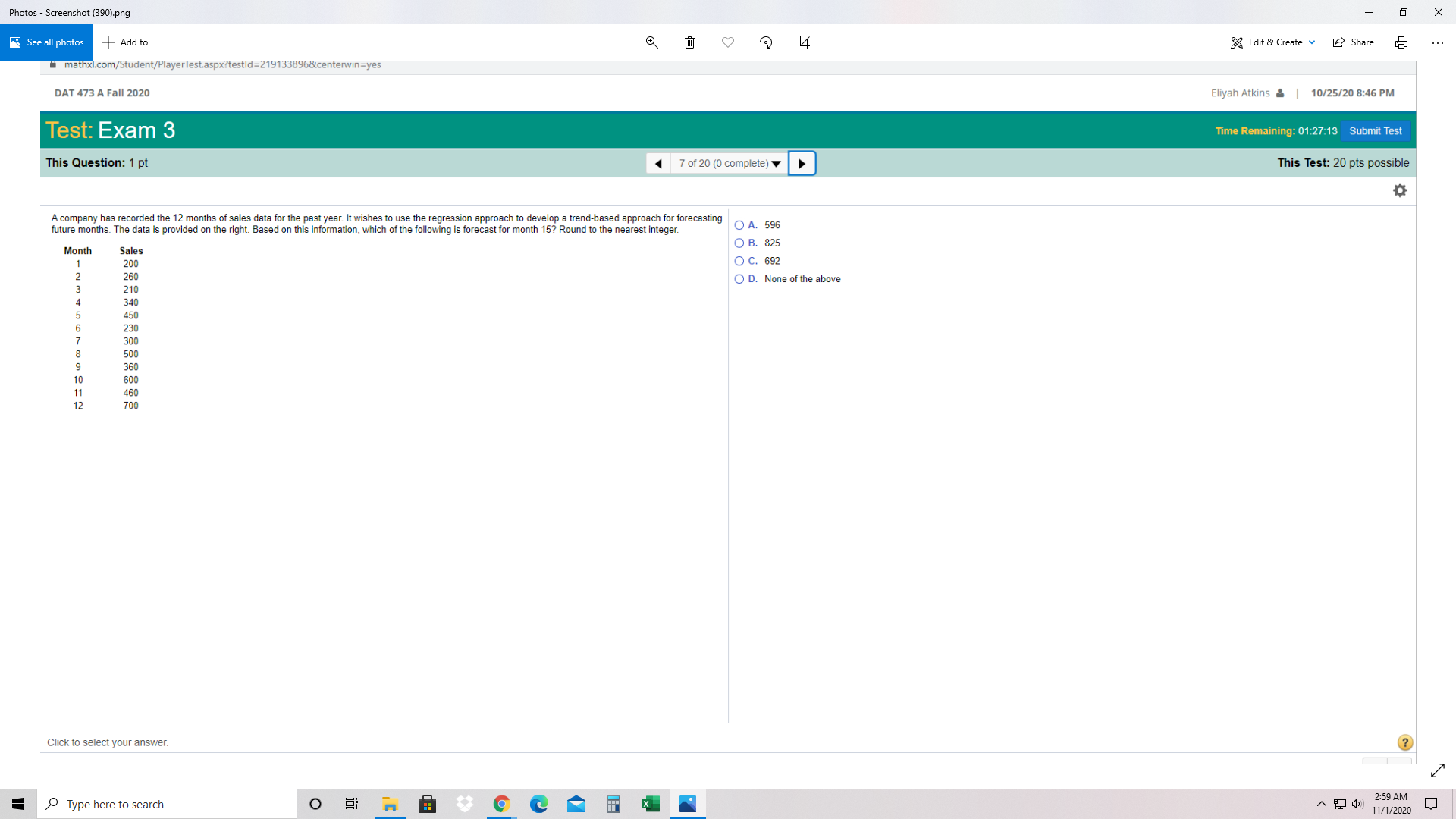Viewport: 1456px width, 819px height.
Task: Open the crop tool
Action: coord(804,42)
